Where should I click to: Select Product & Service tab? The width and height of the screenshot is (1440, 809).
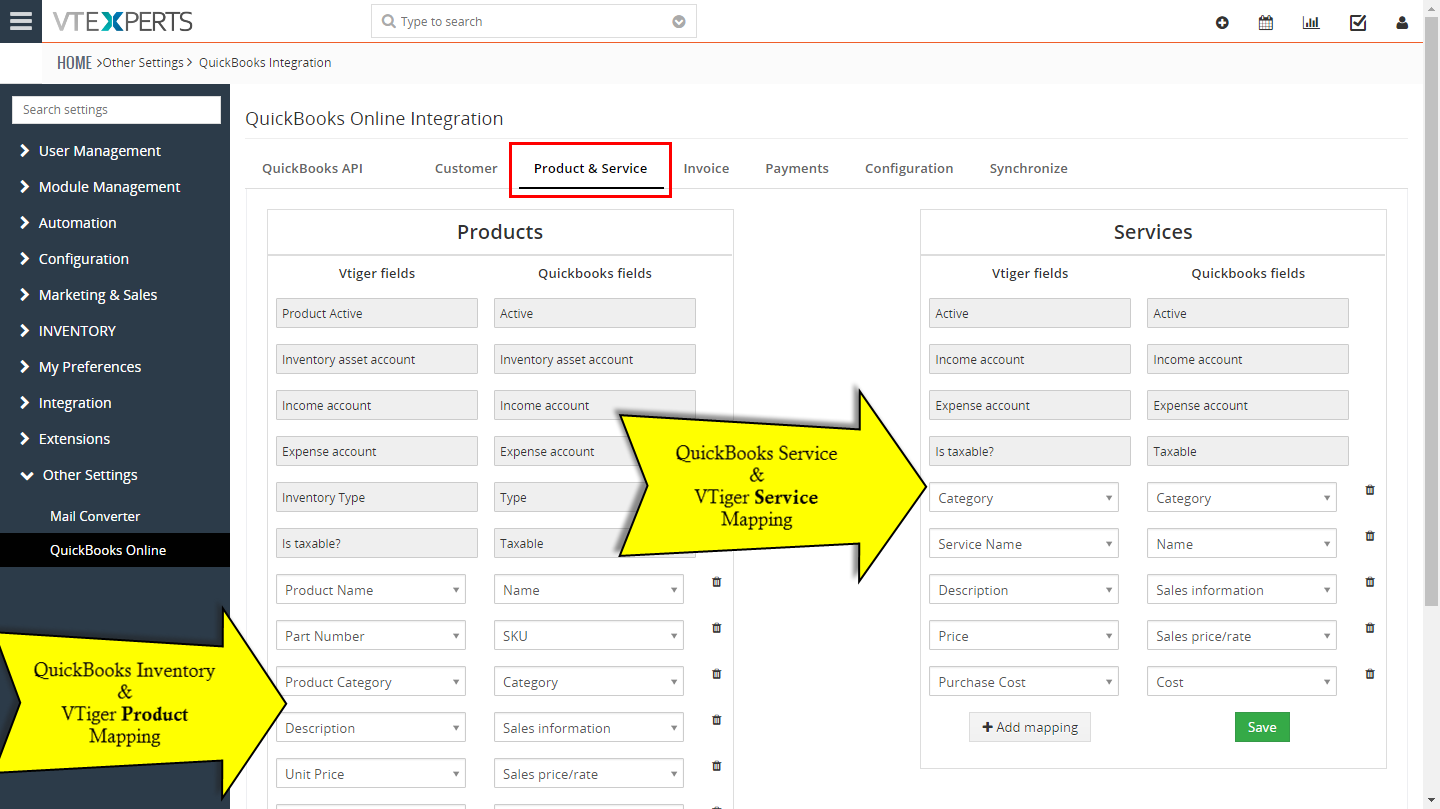click(x=590, y=168)
